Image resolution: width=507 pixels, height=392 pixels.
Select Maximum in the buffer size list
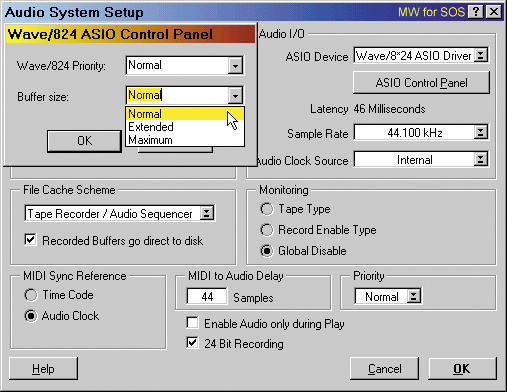(x=185, y=140)
